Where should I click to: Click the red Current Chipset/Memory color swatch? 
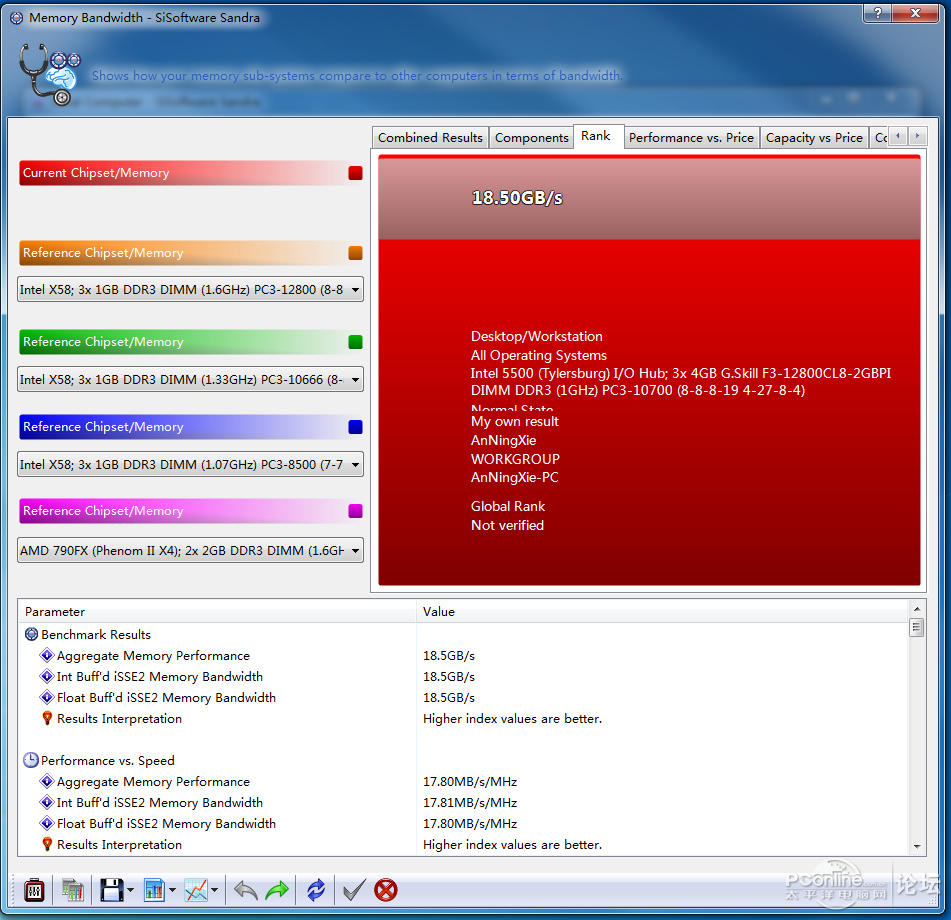(x=355, y=173)
